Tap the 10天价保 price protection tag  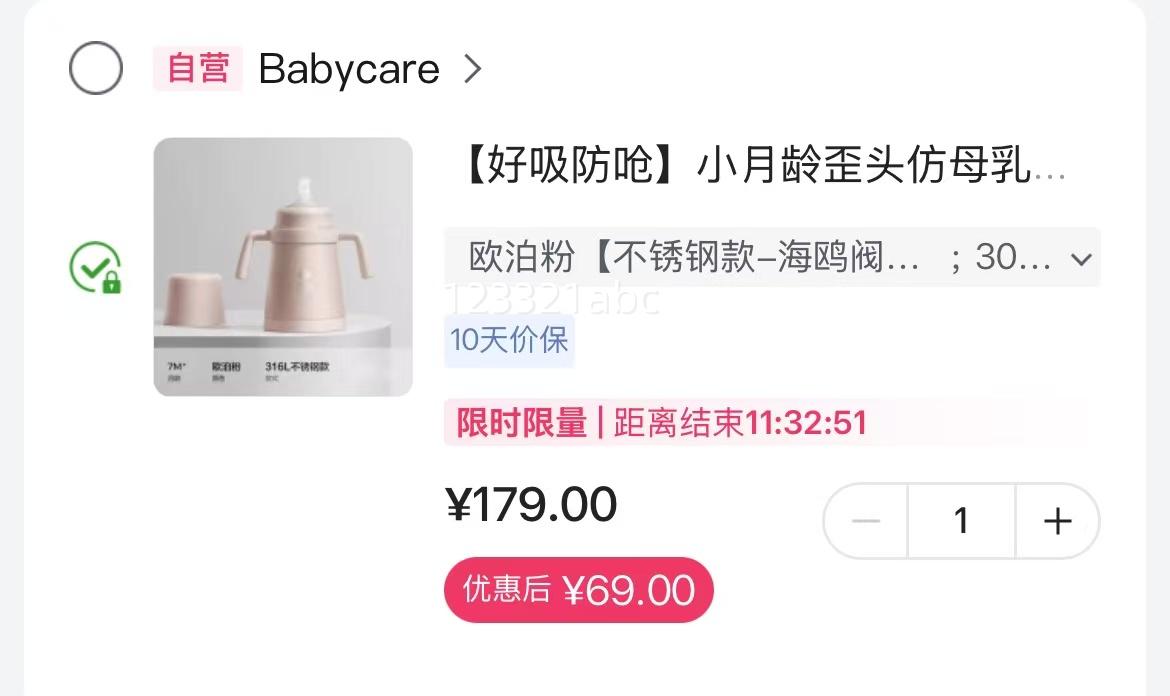pos(509,340)
